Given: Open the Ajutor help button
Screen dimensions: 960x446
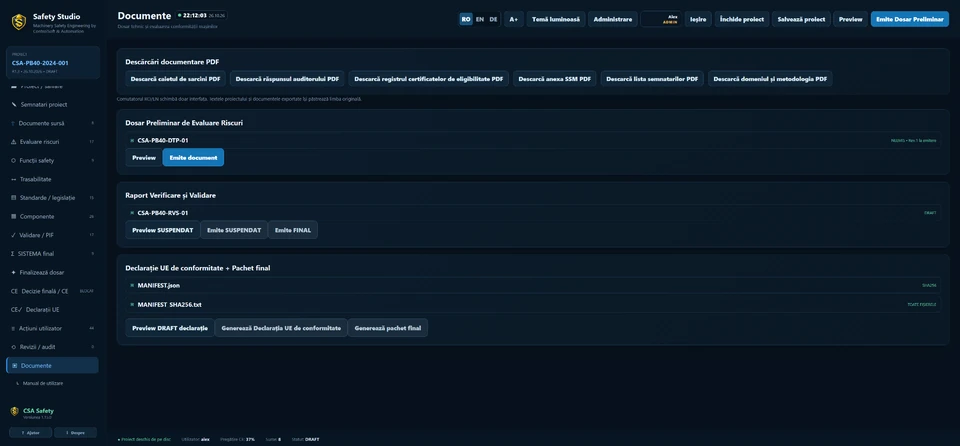Looking at the screenshot, I should 31,433.
